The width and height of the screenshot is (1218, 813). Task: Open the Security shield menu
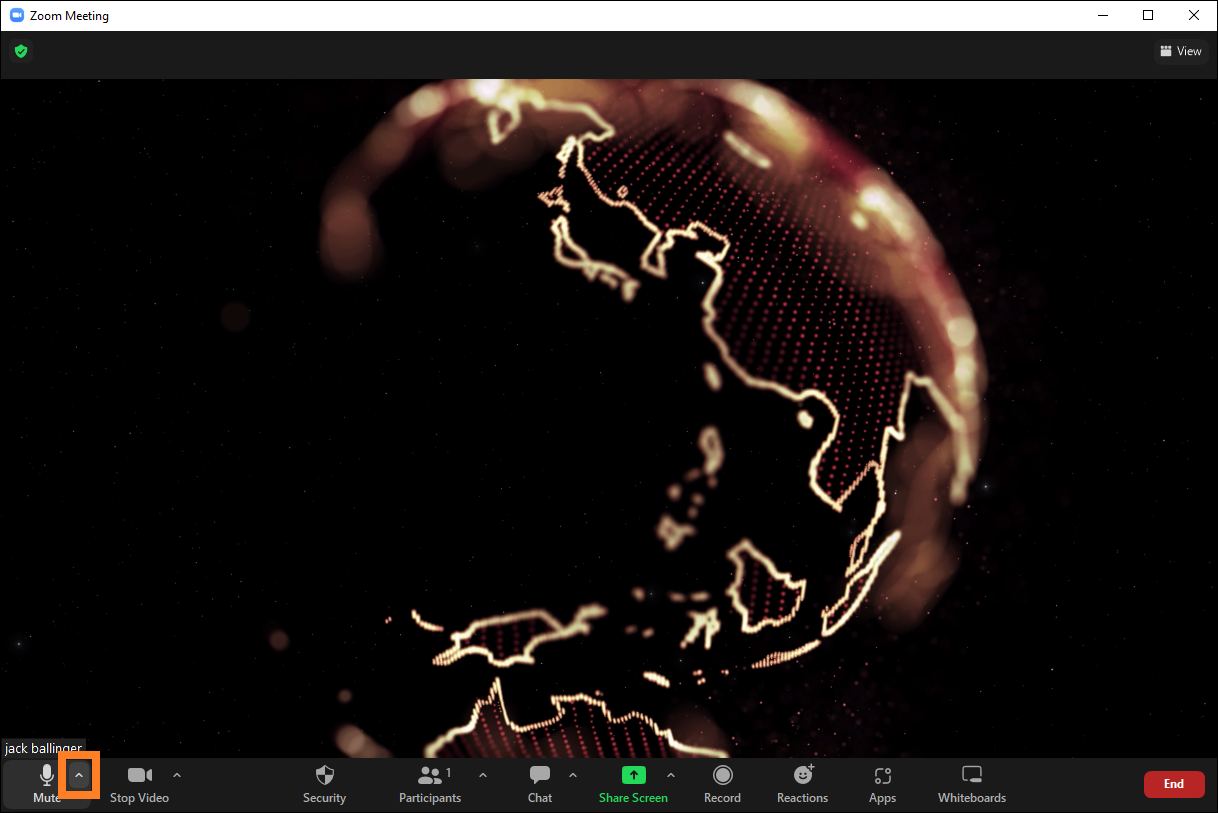[x=324, y=784]
